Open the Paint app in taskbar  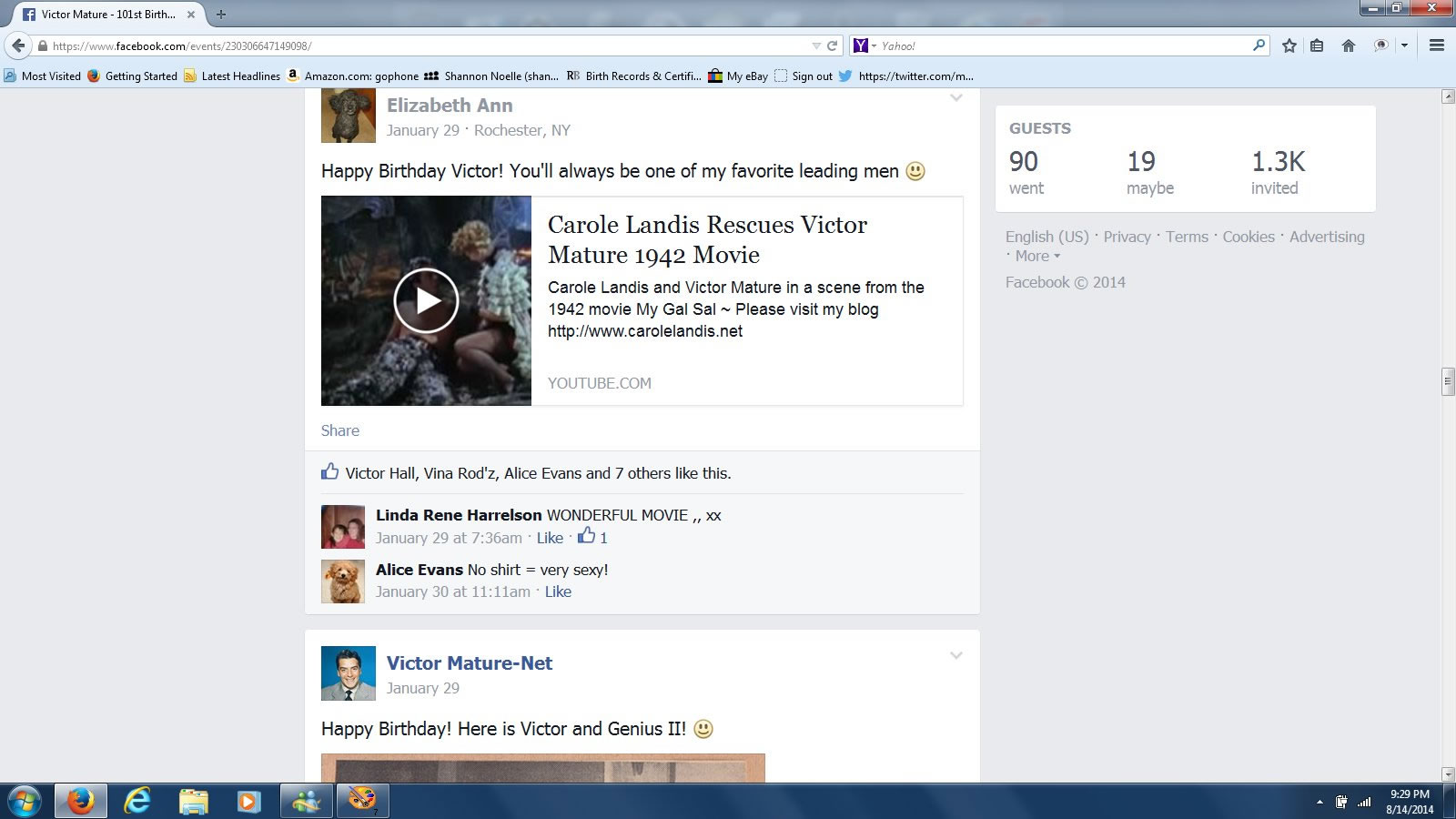[x=362, y=802]
